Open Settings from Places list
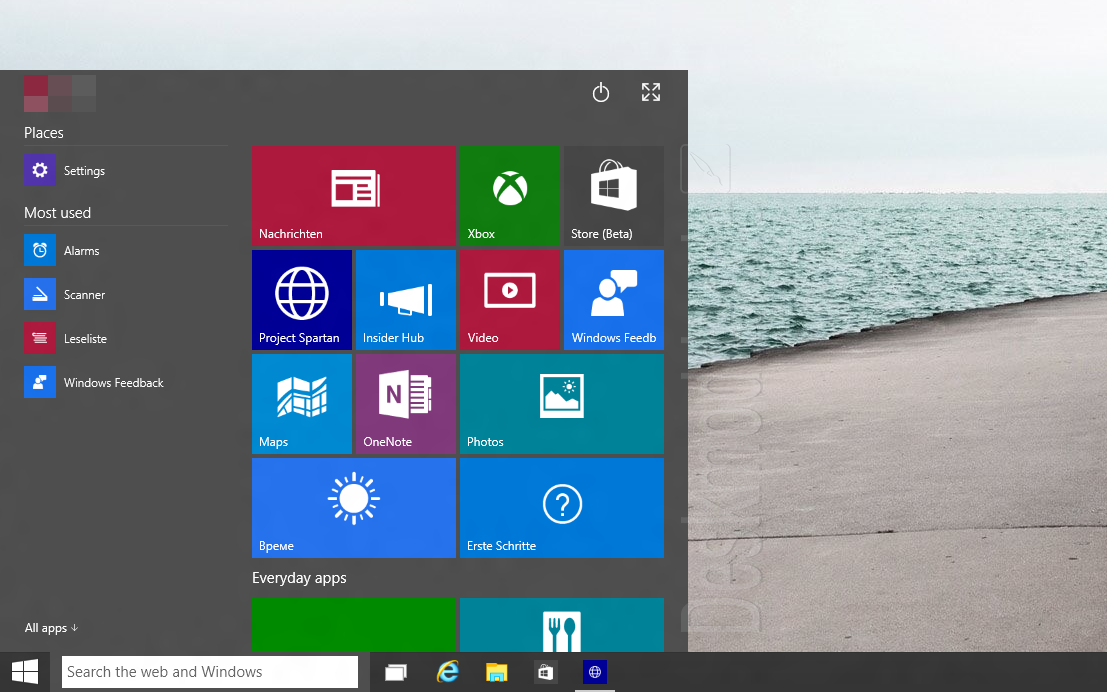 (126, 170)
